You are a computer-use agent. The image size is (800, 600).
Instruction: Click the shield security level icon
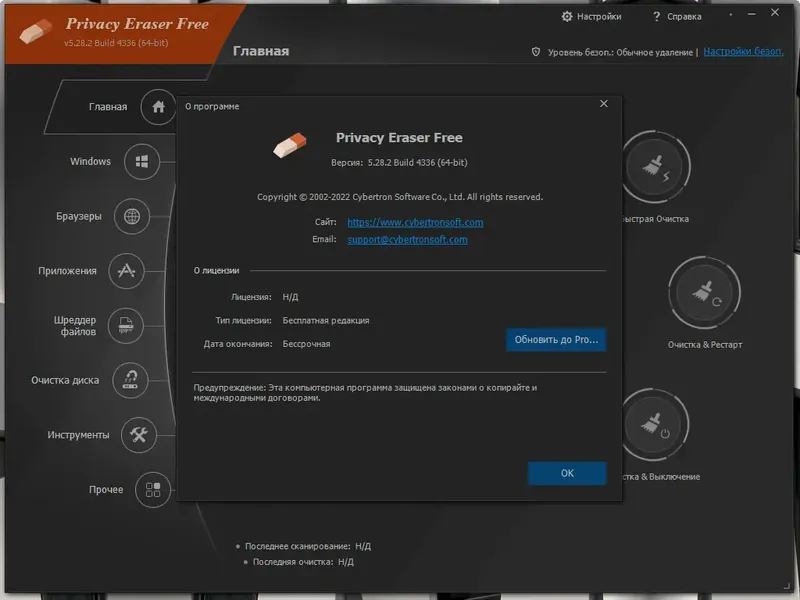536,52
